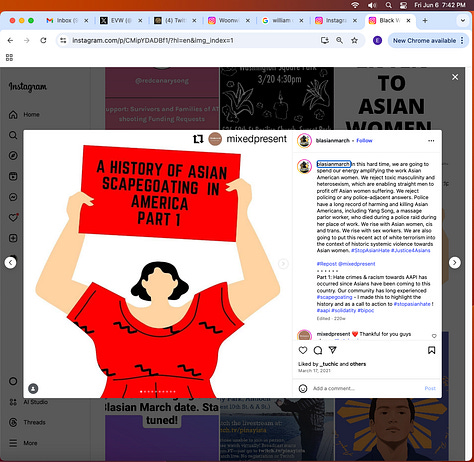Save the post with the bookmark icon
This screenshot has height=462, width=474.
click(431, 350)
